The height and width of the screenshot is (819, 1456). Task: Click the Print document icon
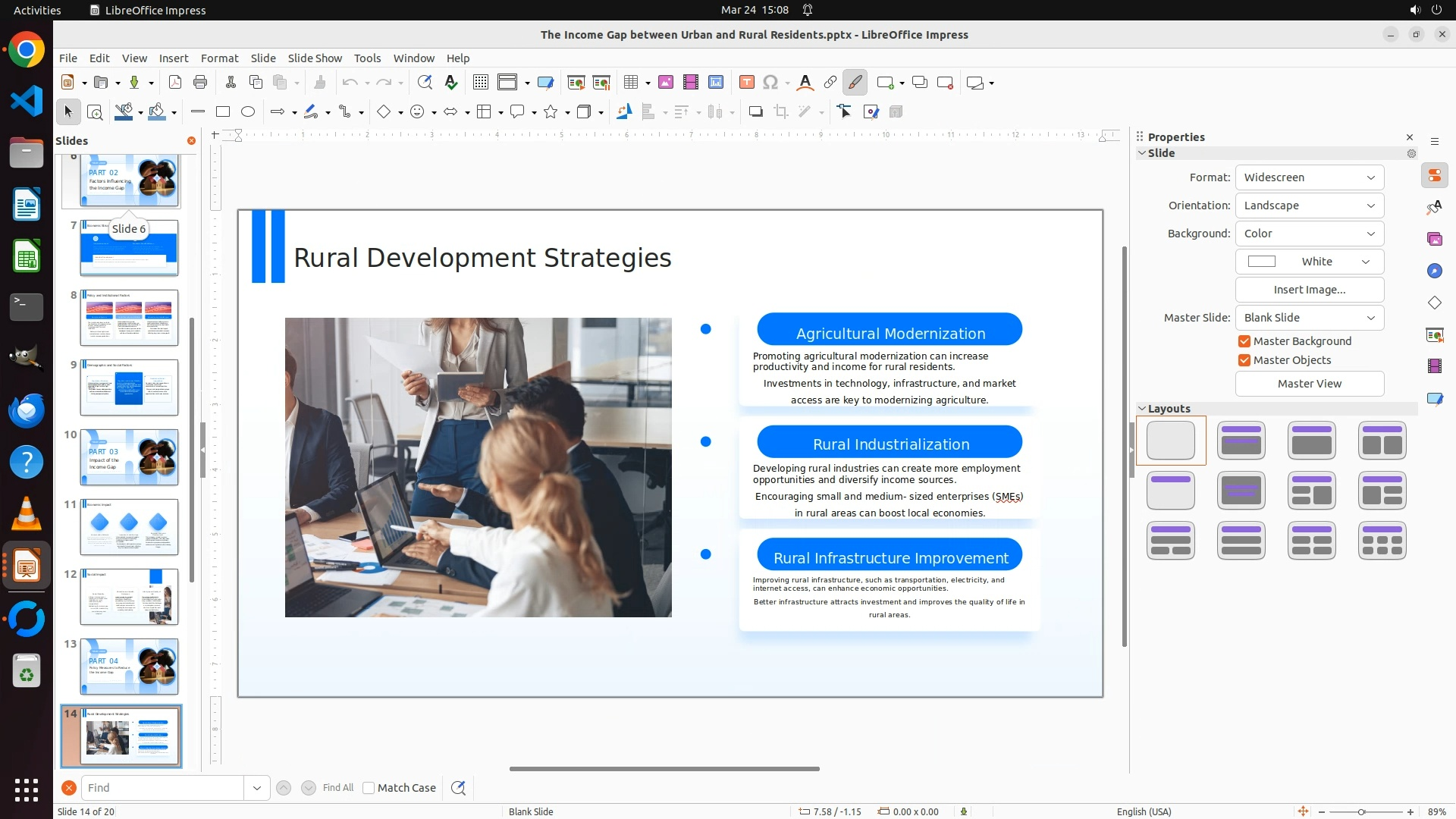[x=200, y=83]
